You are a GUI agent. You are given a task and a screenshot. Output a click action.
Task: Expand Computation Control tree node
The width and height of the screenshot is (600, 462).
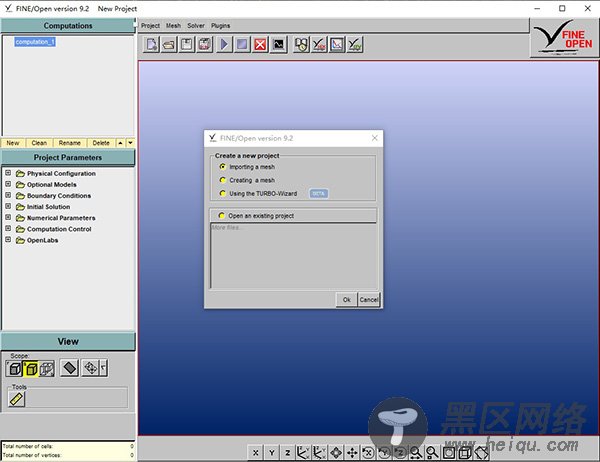[8, 229]
